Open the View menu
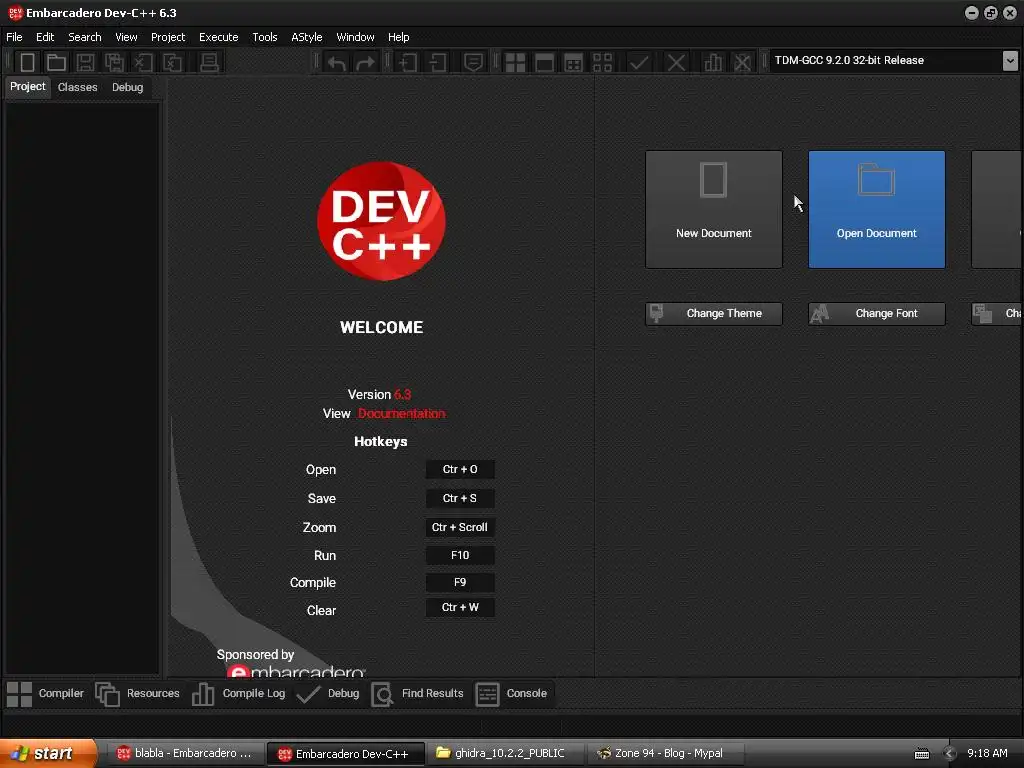 126,37
